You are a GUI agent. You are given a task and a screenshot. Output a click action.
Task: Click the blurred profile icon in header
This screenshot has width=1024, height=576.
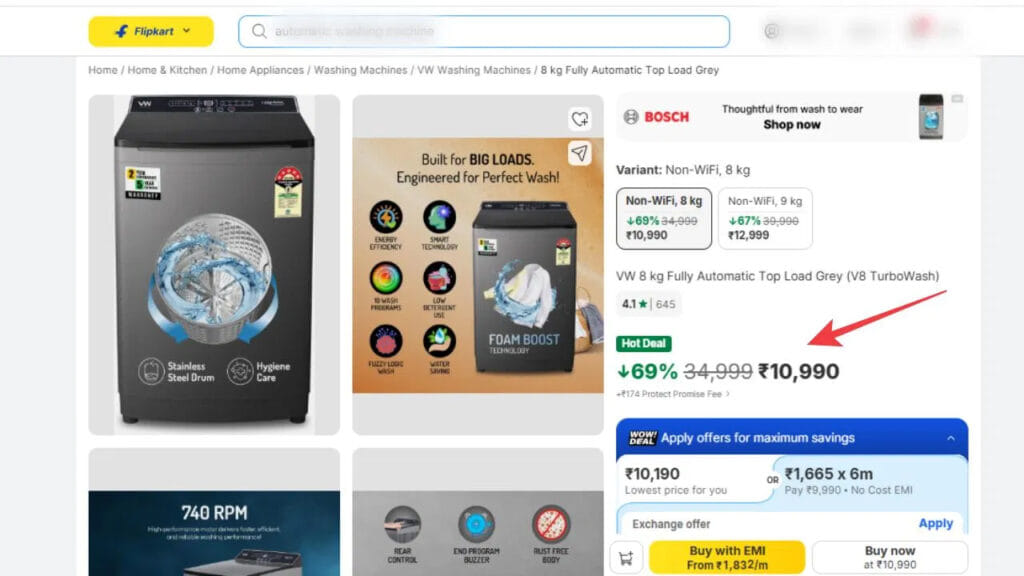click(772, 31)
